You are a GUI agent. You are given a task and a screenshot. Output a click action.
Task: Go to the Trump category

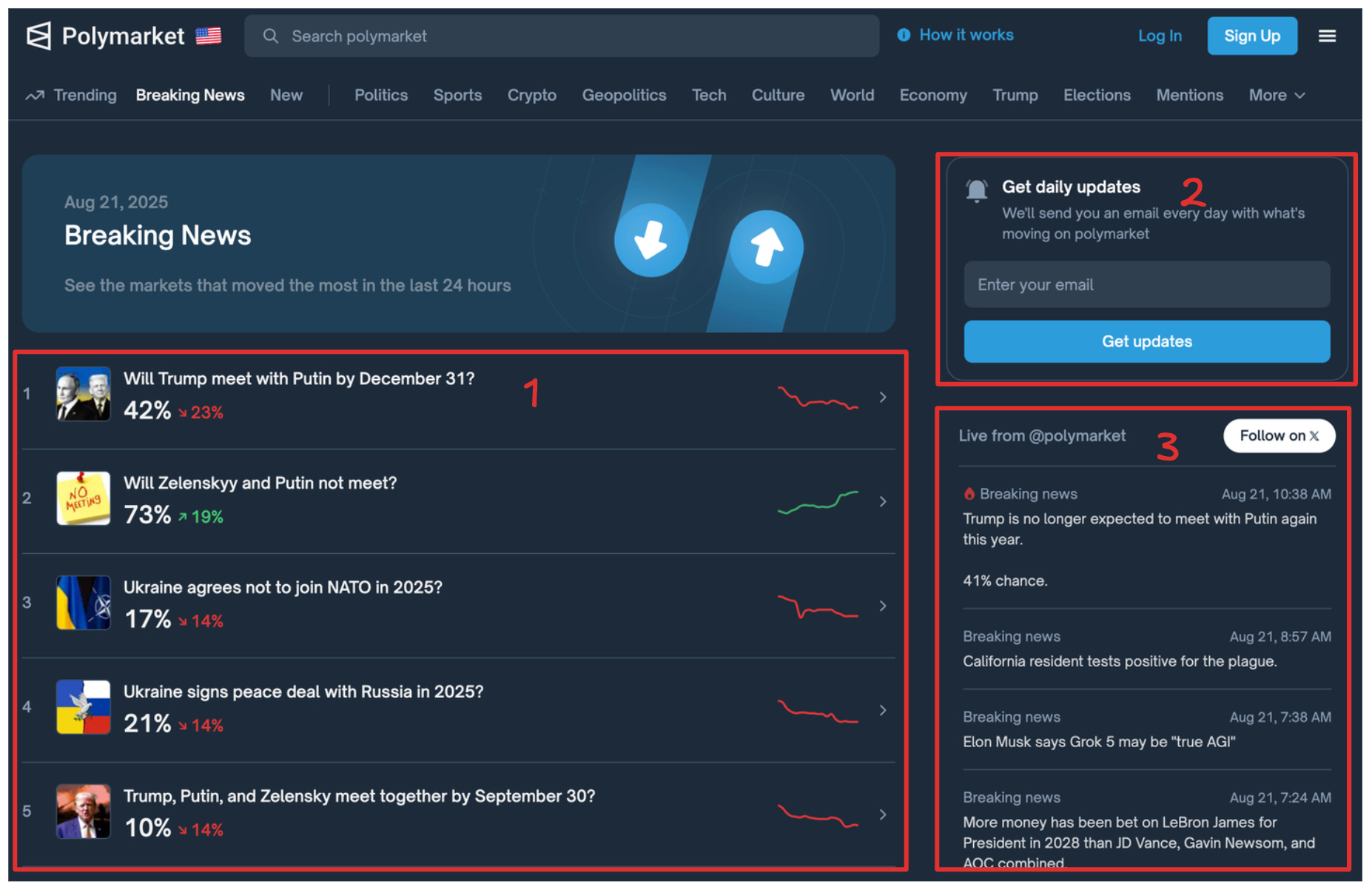point(1015,96)
